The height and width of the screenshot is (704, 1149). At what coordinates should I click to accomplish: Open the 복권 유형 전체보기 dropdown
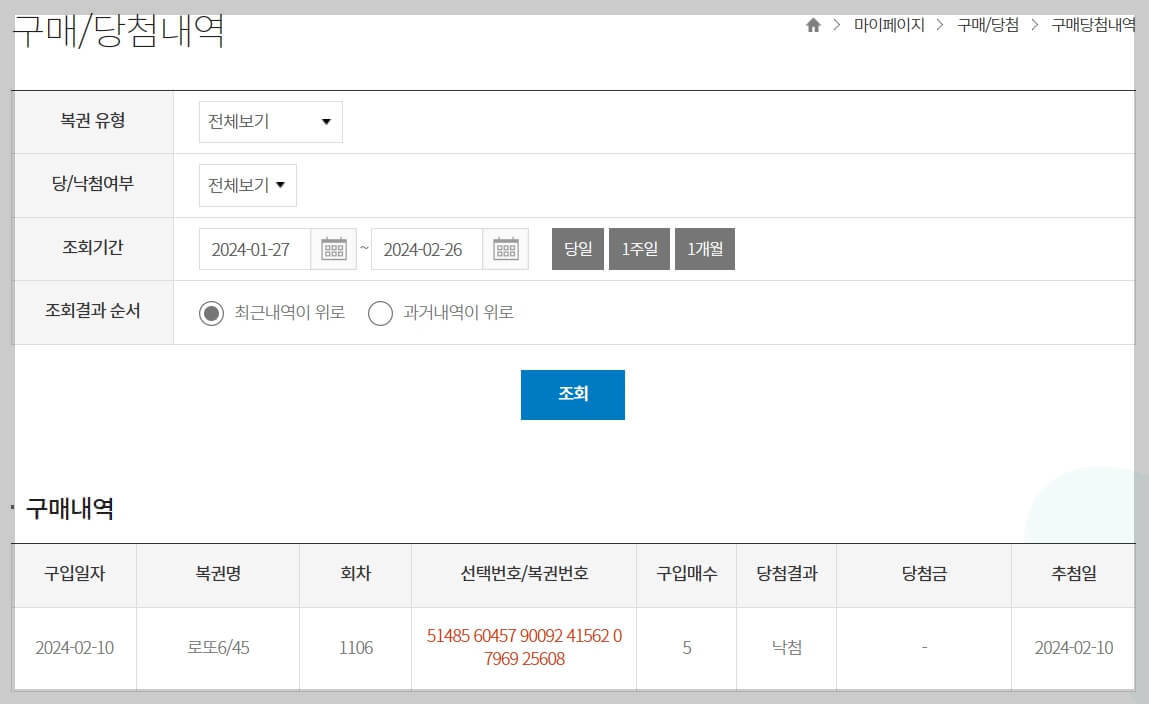270,121
